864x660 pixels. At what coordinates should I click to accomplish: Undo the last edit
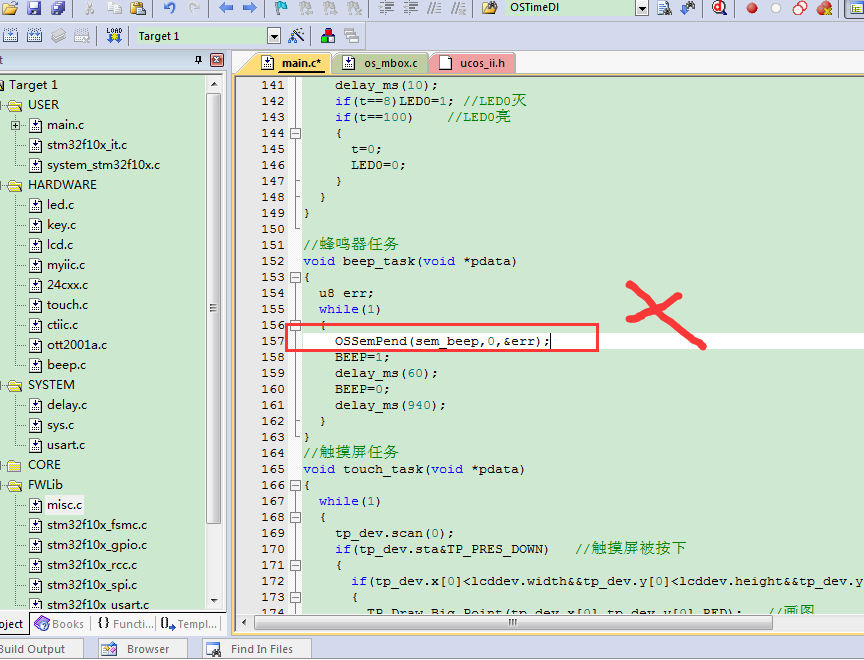coord(170,8)
